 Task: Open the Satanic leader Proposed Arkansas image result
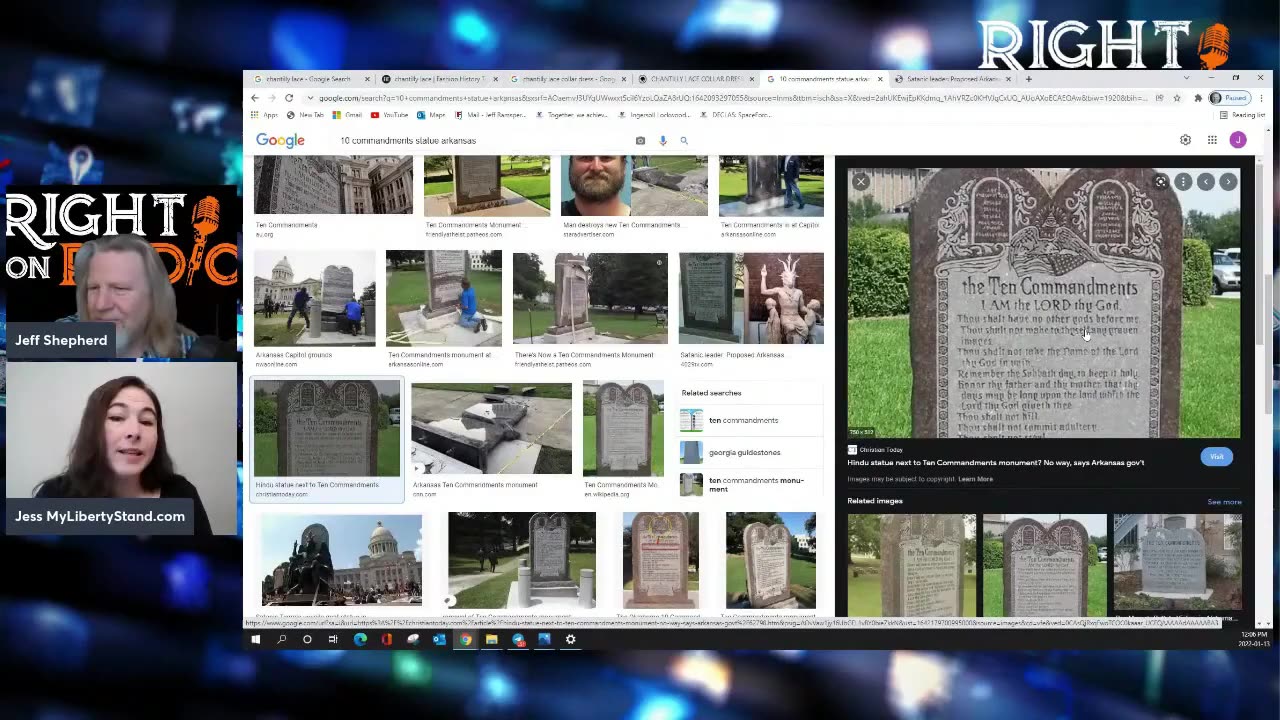pyautogui.click(x=751, y=298)
